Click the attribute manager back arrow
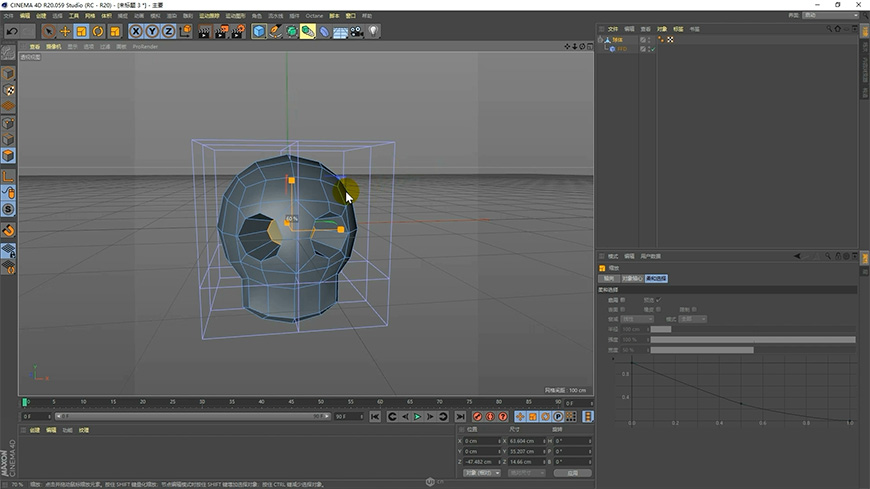The image size is (870, 489). 797,256
